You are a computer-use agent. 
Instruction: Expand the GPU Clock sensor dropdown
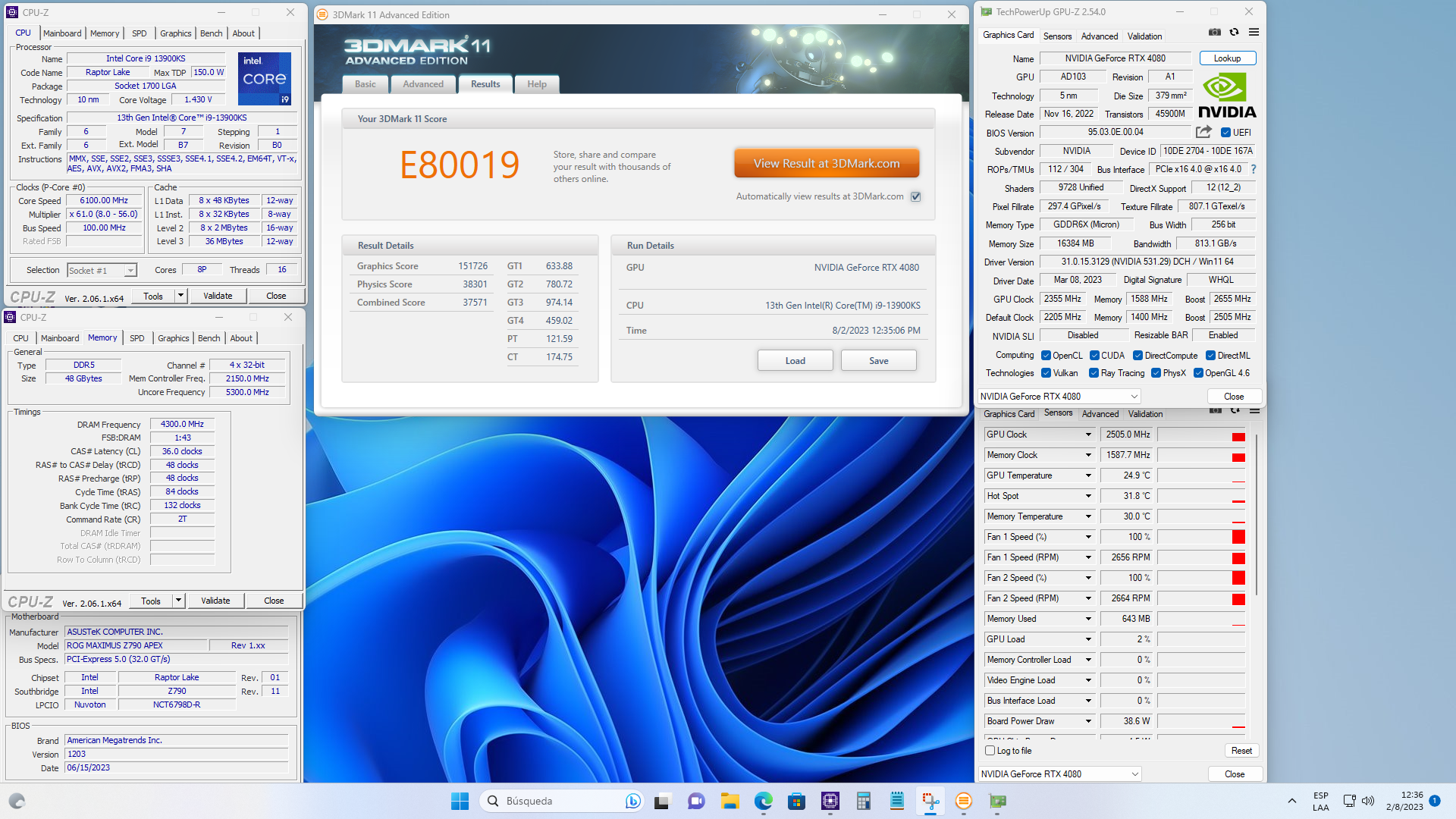coord(1088,435)
